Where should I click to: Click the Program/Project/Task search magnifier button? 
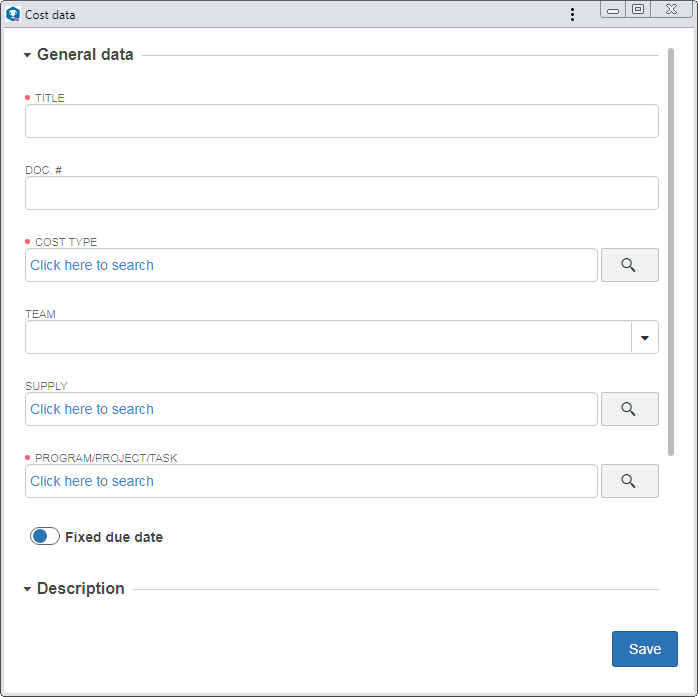629,481
